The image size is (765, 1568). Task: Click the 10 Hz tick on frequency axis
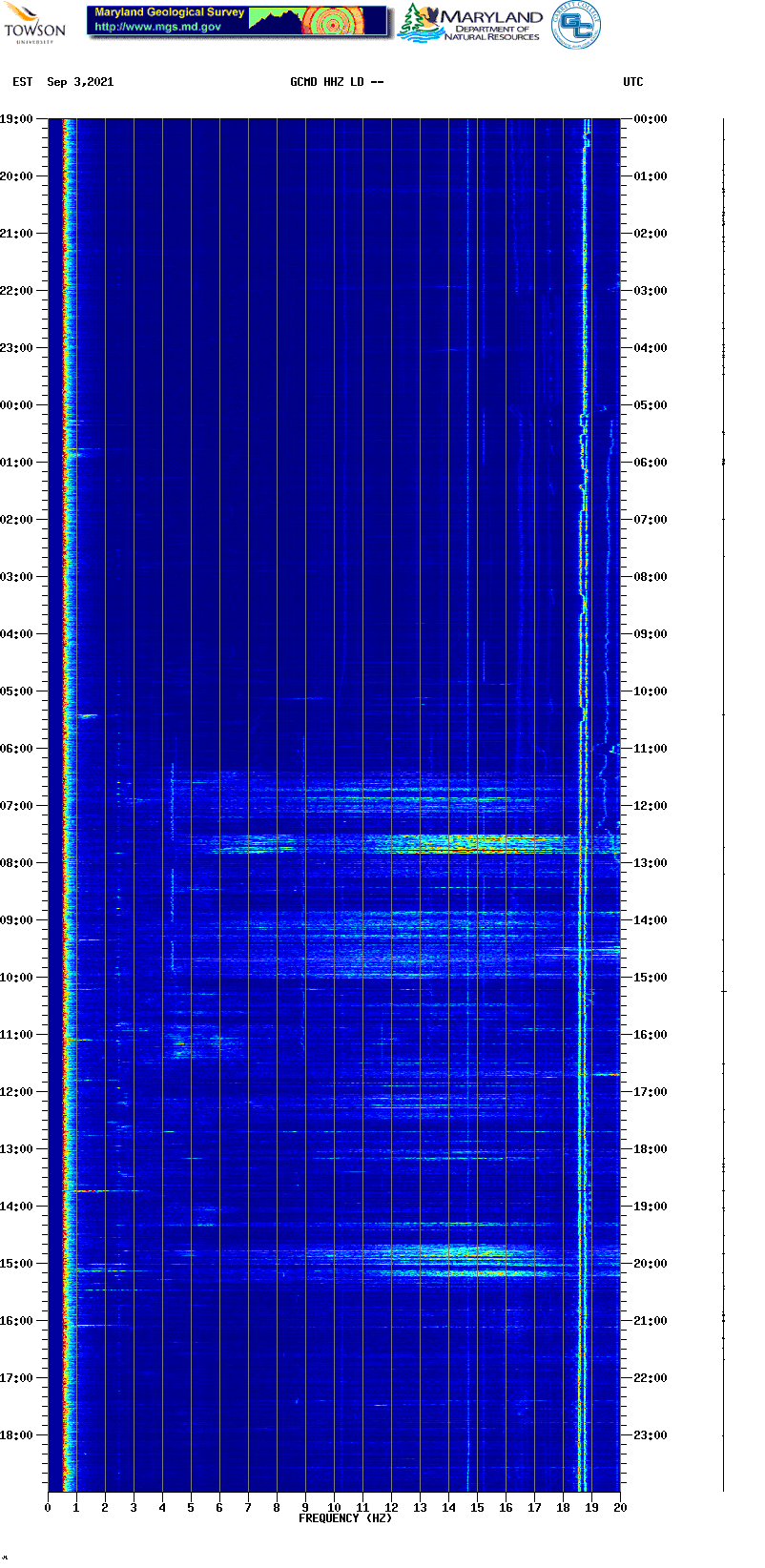click(x=334, y=1508)
